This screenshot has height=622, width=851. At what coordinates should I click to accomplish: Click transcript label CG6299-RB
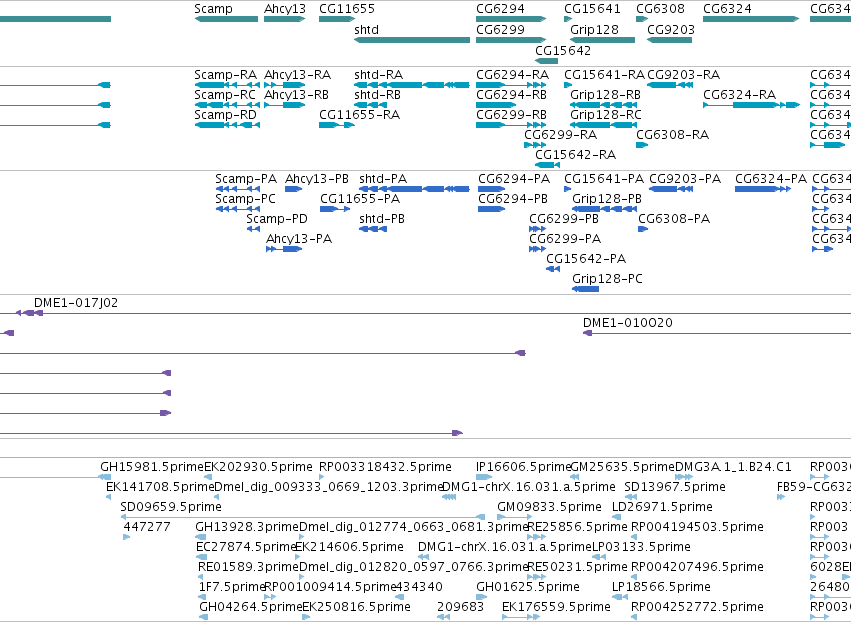pyautogui.click(x=511, y=115)
